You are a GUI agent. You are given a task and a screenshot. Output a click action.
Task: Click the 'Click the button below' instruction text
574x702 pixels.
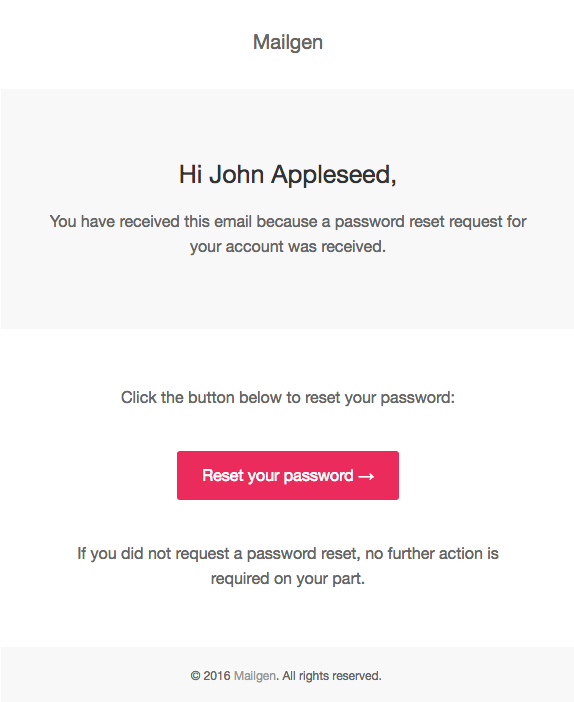pyautogui.click(x=287, y=398)
